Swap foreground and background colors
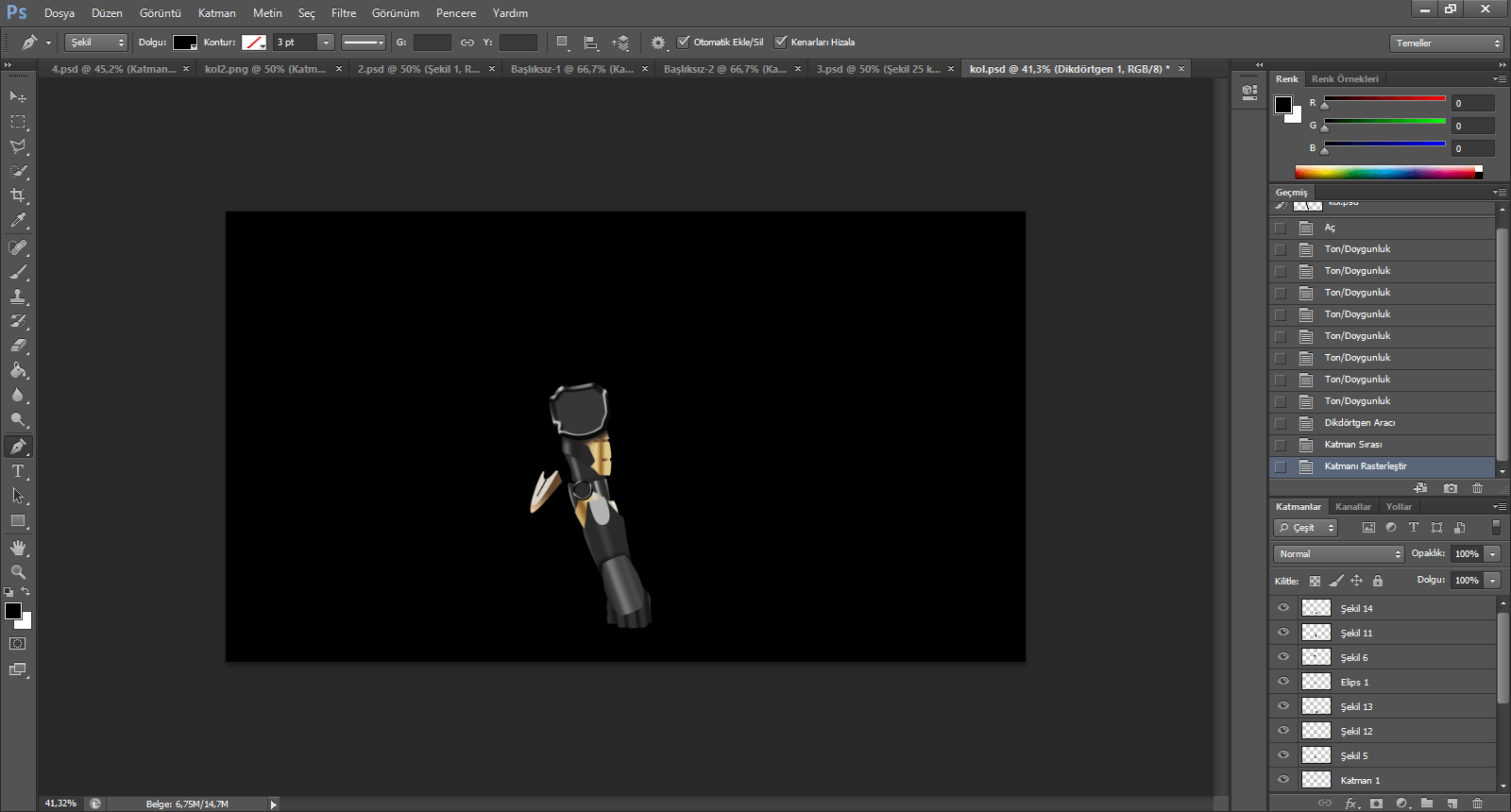 (25, 592)
